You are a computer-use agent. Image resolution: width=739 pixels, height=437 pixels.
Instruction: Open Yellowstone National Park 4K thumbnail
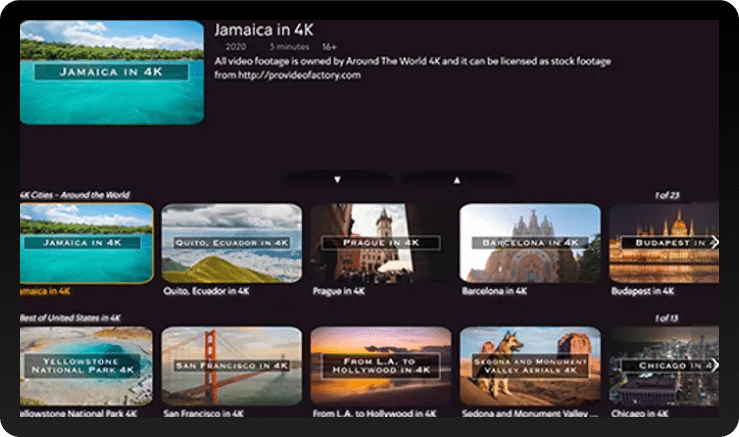pyautogui.click(x=86, y=366)
